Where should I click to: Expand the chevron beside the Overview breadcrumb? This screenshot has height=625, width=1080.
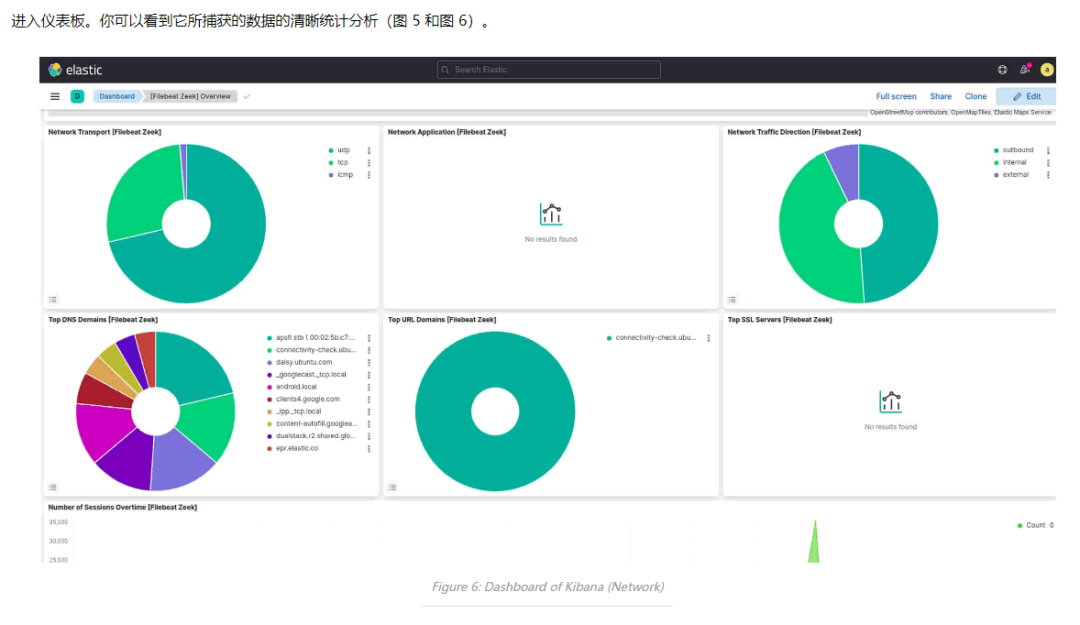pyautogui.click(x=247, y=96)
